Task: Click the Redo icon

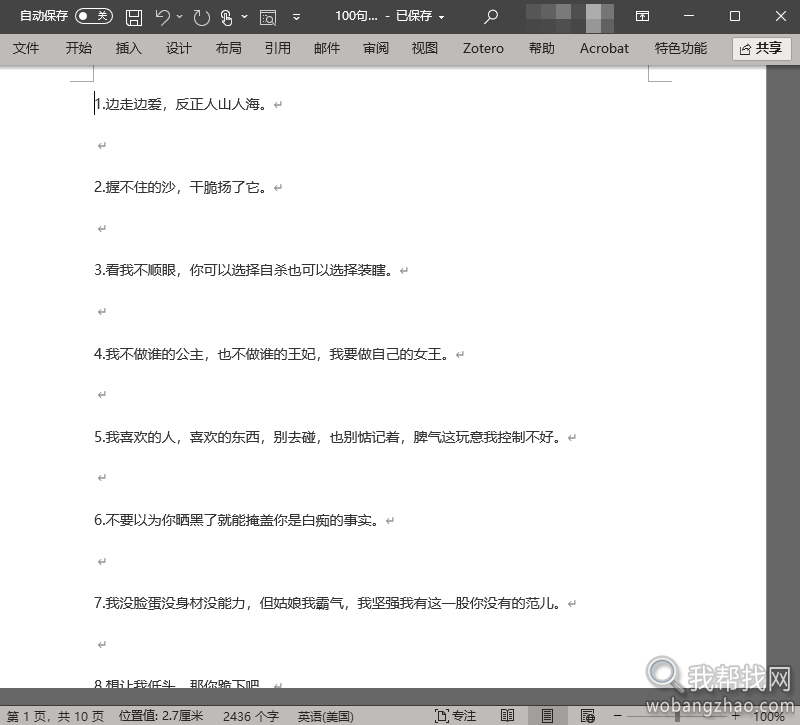Action: [x=201, y=17]
